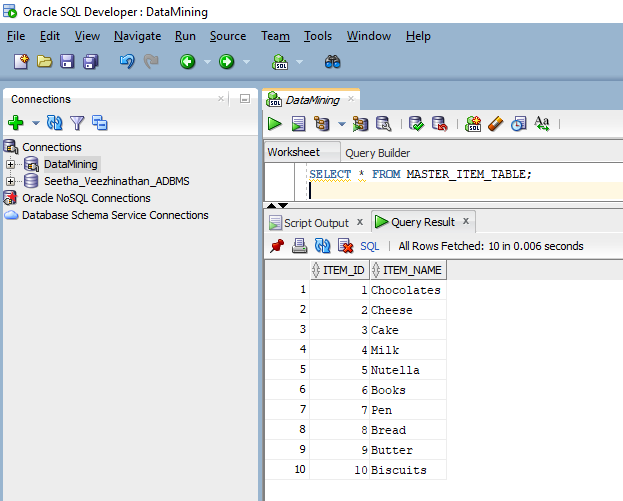Click the Run Script icon
623x501 pixels.
tap(298, 124)
